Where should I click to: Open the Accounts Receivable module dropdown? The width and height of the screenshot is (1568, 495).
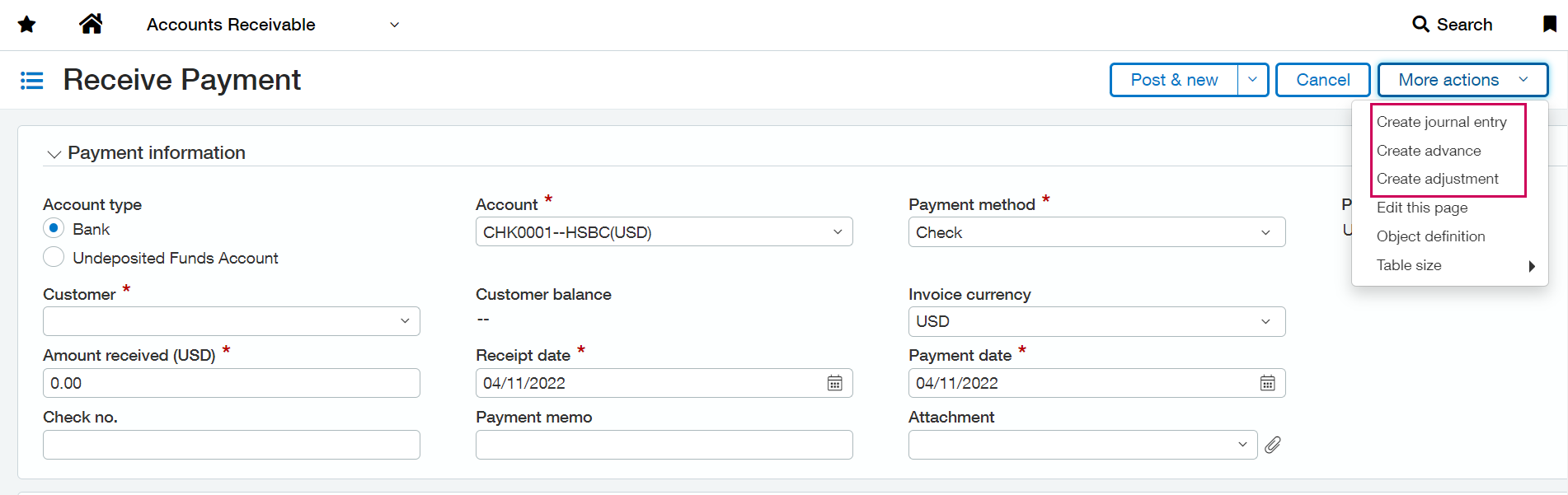[273, 25]
